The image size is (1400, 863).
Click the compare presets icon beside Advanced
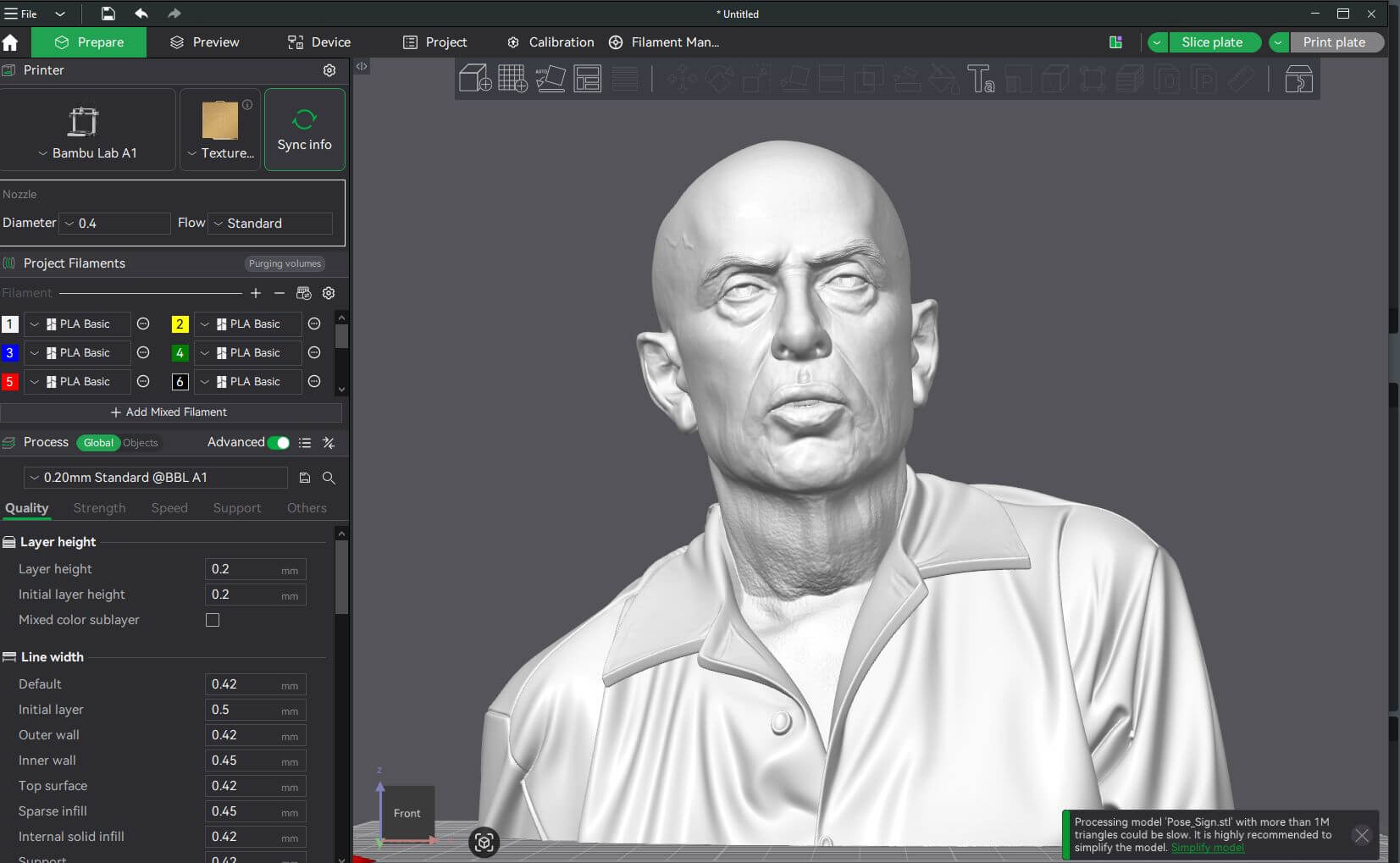tap(329, 443)
